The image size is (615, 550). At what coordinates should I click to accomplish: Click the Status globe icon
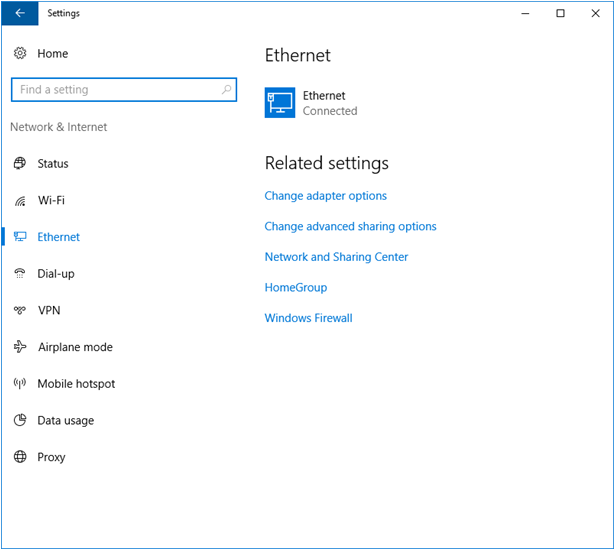20,164
